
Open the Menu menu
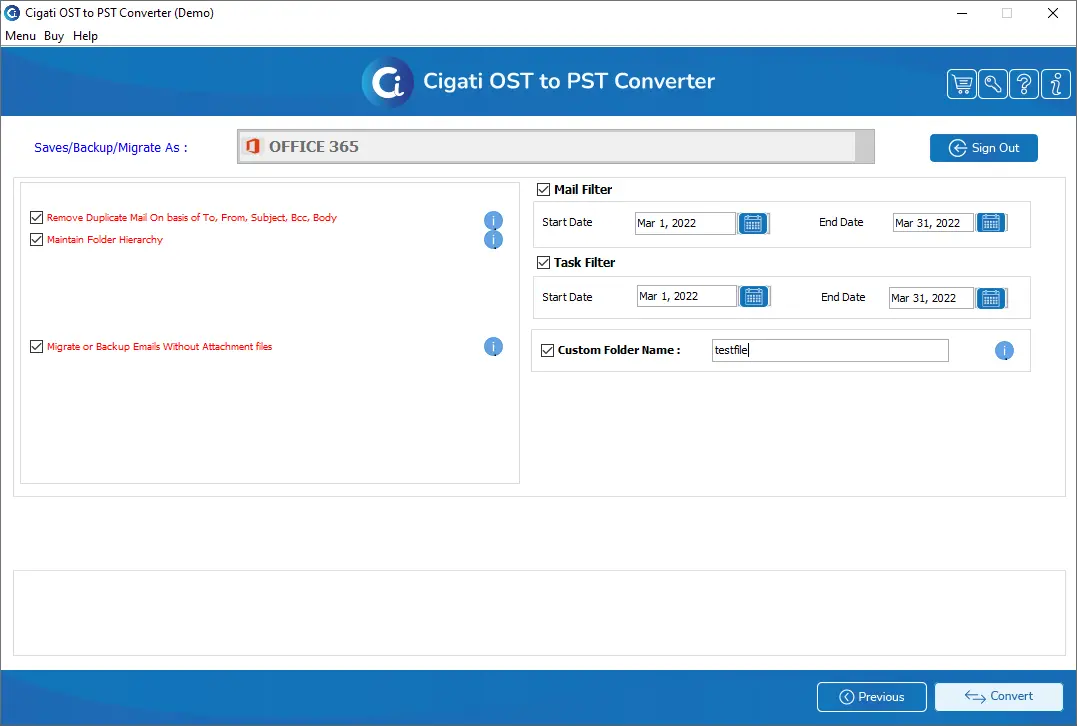[21, 36]
